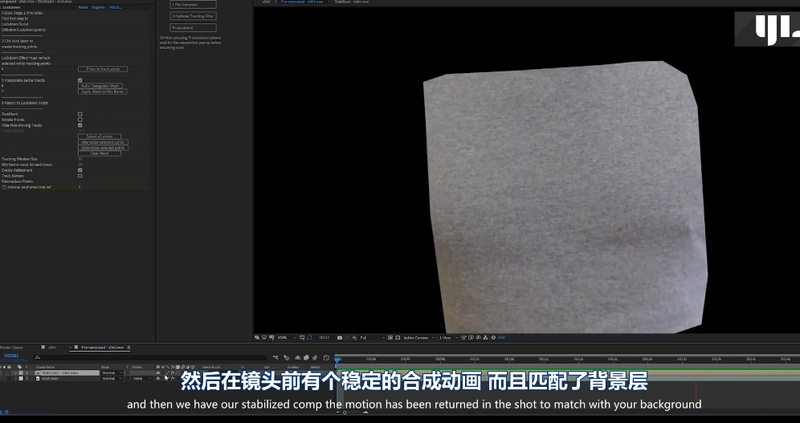Open the 1 View layout dropdown

coord(448,337)
